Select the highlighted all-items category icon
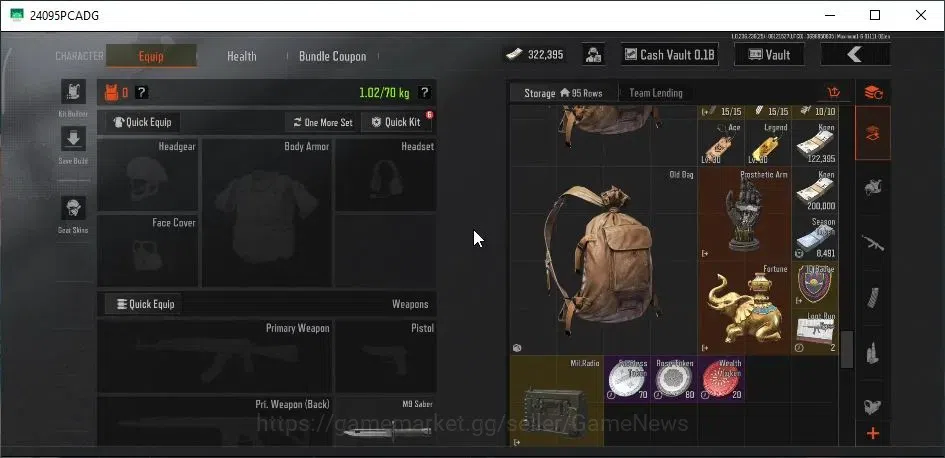The height and width of the screenshot is (458, 945). click(x=873, y=133)
